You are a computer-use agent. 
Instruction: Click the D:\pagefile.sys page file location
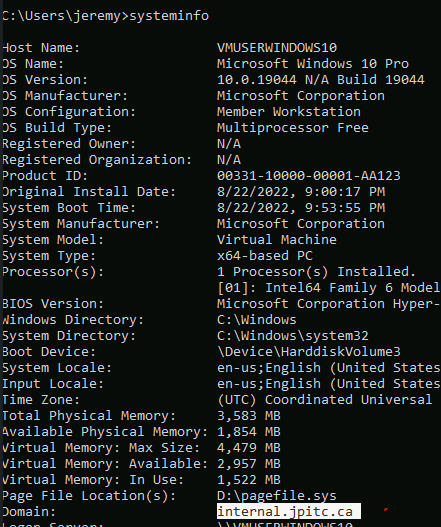click(277, 496)
